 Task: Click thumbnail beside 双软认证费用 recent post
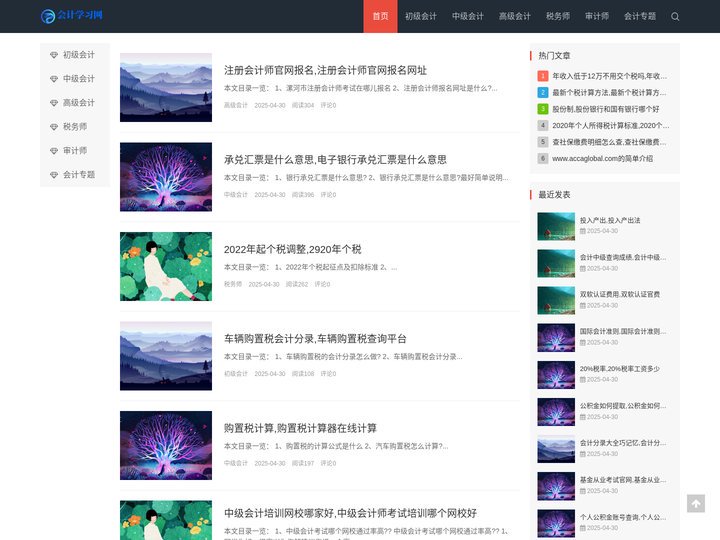(556, 300)
